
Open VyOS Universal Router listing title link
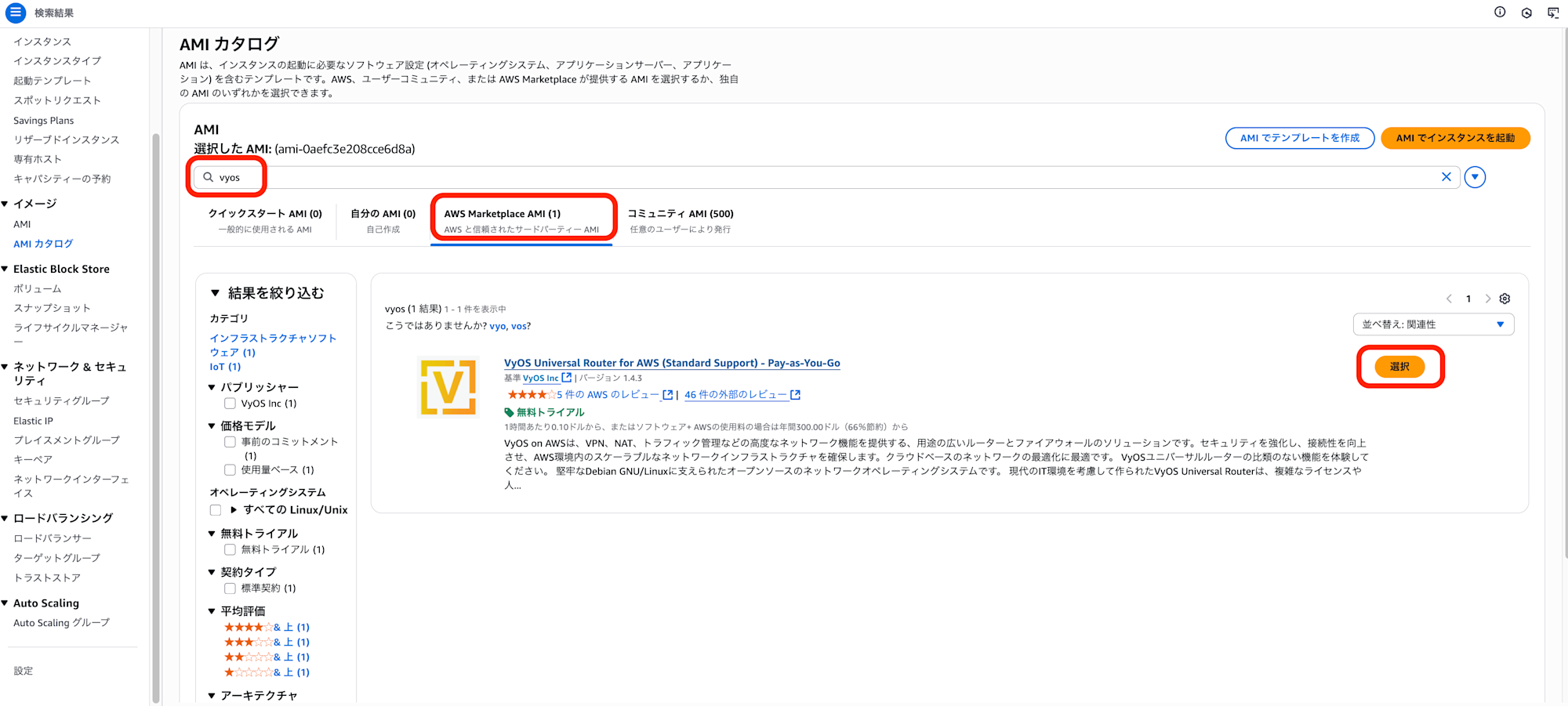pos(672,363)
